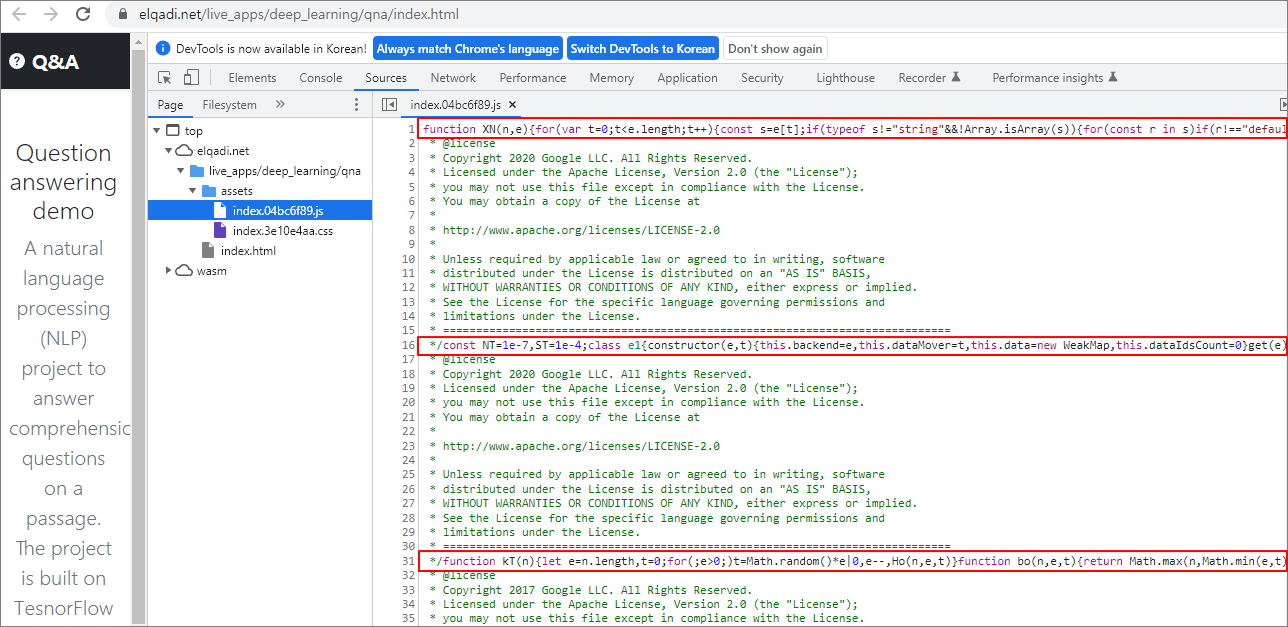Screen dimensions: 1288x627
Task: Click the Recorder flask icon
Action: click(956, 77)
